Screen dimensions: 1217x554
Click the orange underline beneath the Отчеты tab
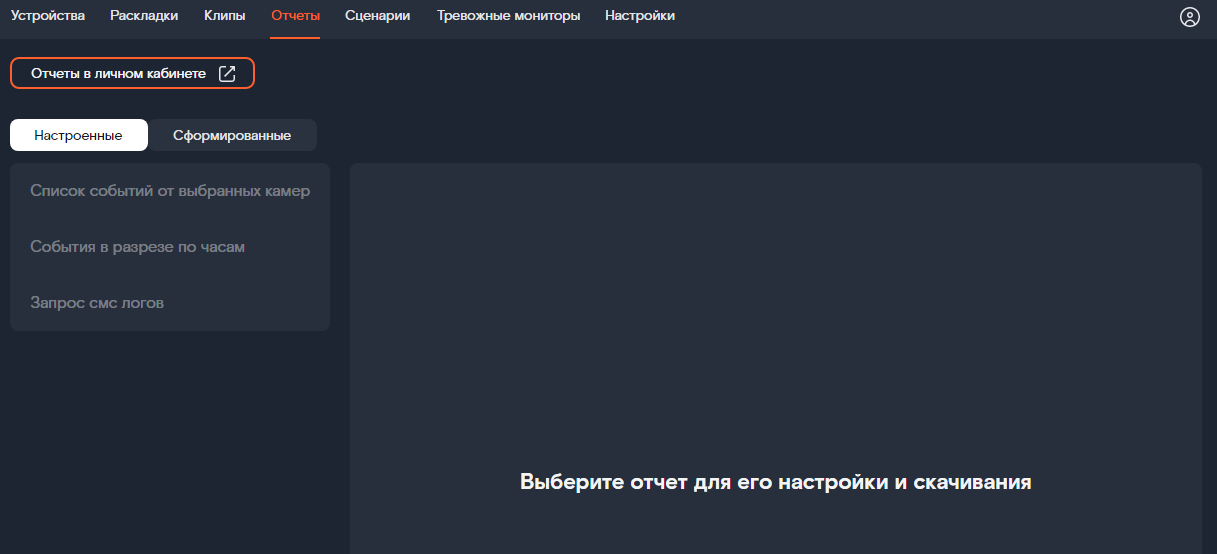(295, 37)
